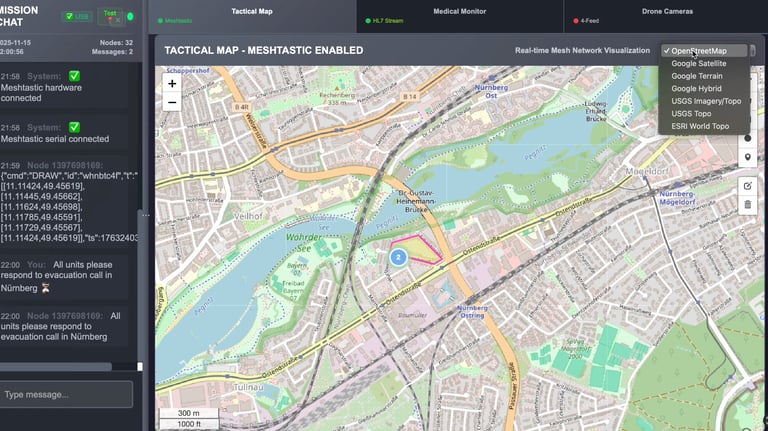
Task: Switch to the Tactical Map tab
Action: point(252,16)
